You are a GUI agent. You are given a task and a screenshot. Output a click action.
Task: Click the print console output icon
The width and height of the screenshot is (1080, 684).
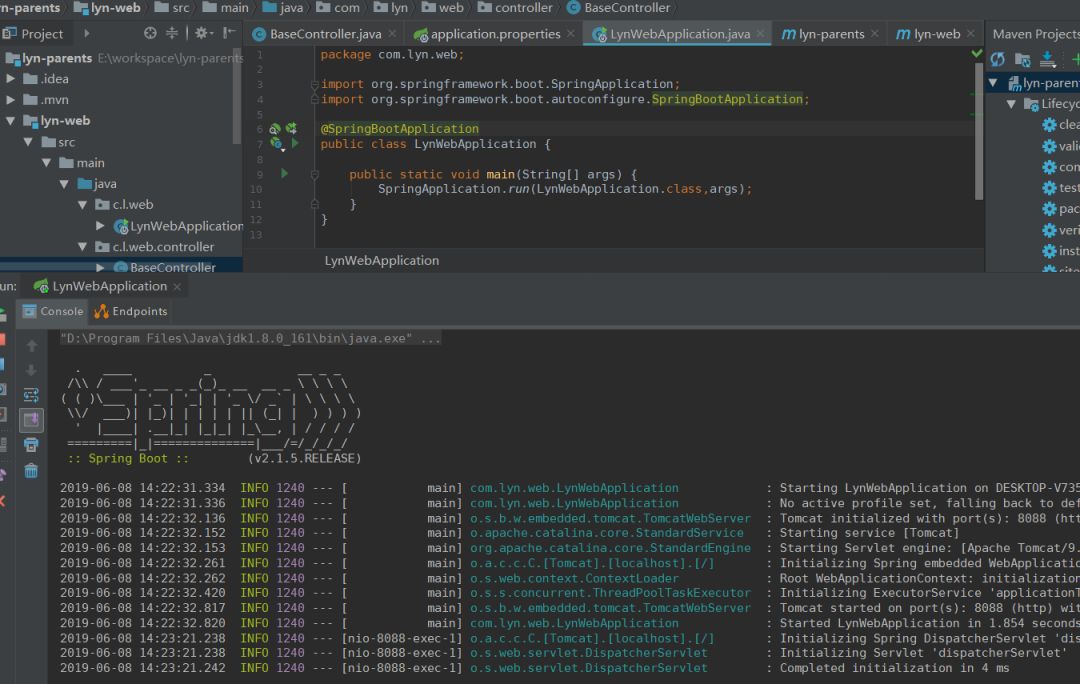[31, 445]
